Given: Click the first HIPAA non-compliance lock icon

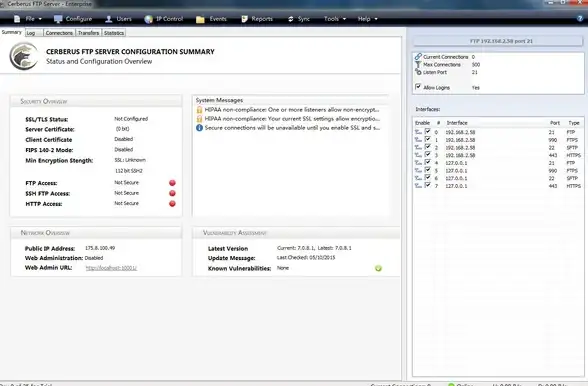Looking at the screenshot, I should click(x=199, y=110).
